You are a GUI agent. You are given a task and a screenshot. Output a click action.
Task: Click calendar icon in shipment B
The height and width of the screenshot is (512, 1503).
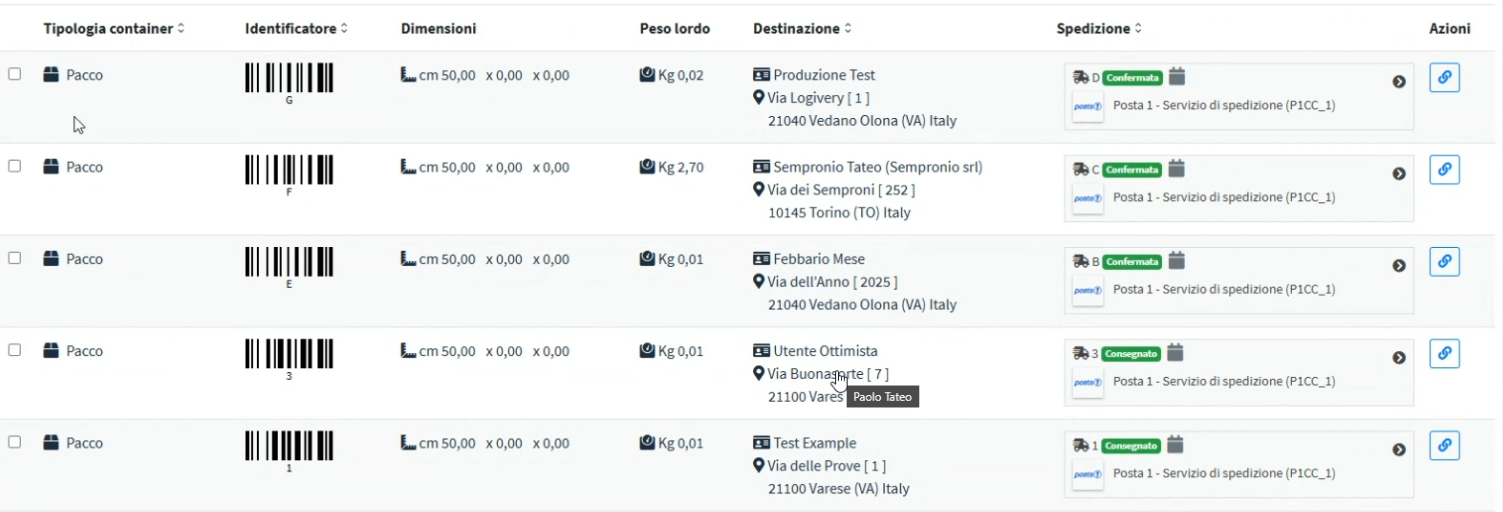[1177, 260]
